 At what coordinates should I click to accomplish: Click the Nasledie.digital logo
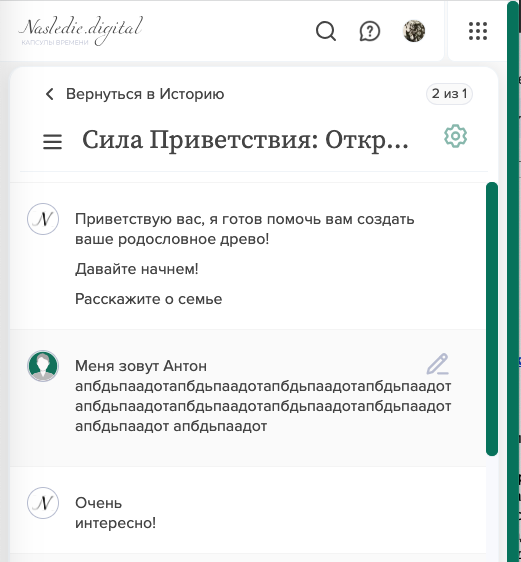(x=81, y=30)
